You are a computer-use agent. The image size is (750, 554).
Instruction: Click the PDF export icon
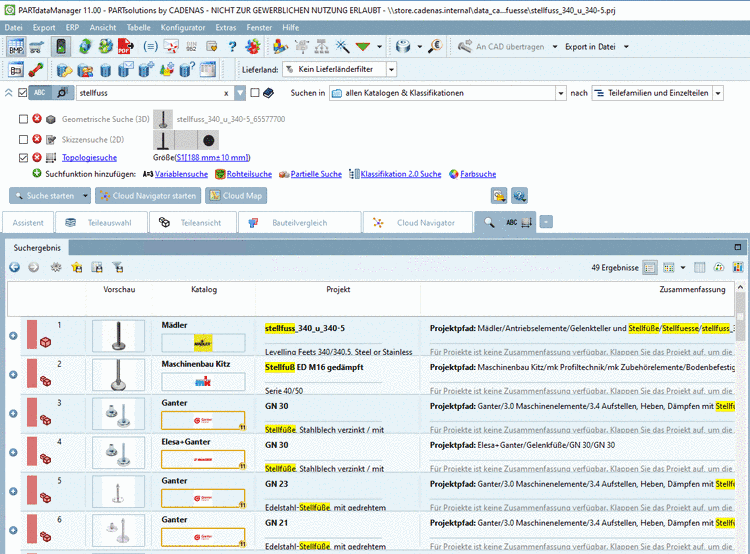(x=126, y=47)
